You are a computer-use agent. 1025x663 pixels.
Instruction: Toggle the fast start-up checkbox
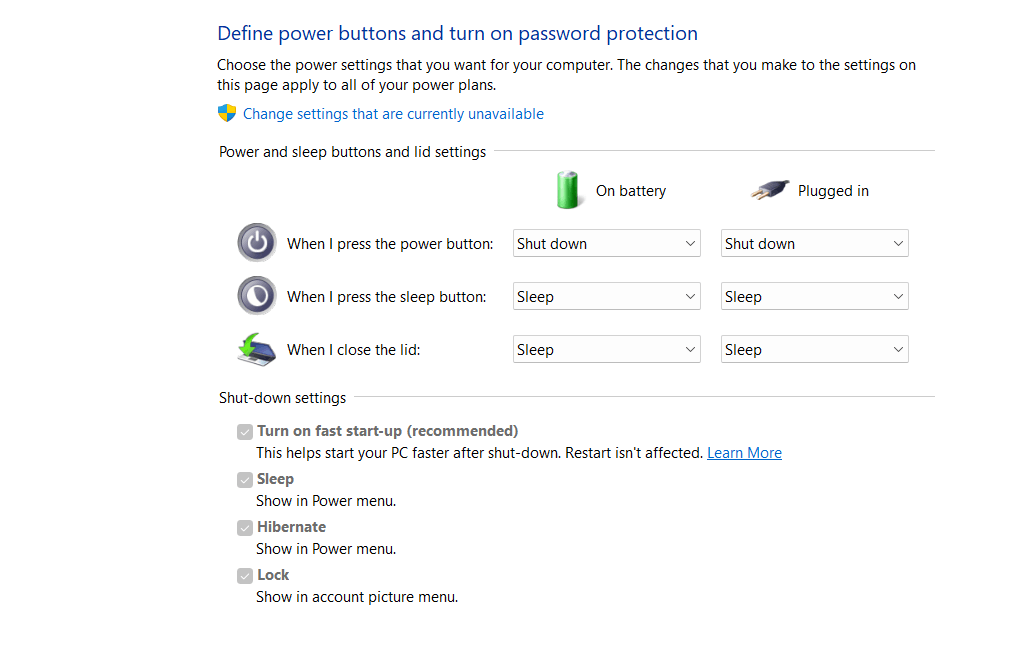244,432
